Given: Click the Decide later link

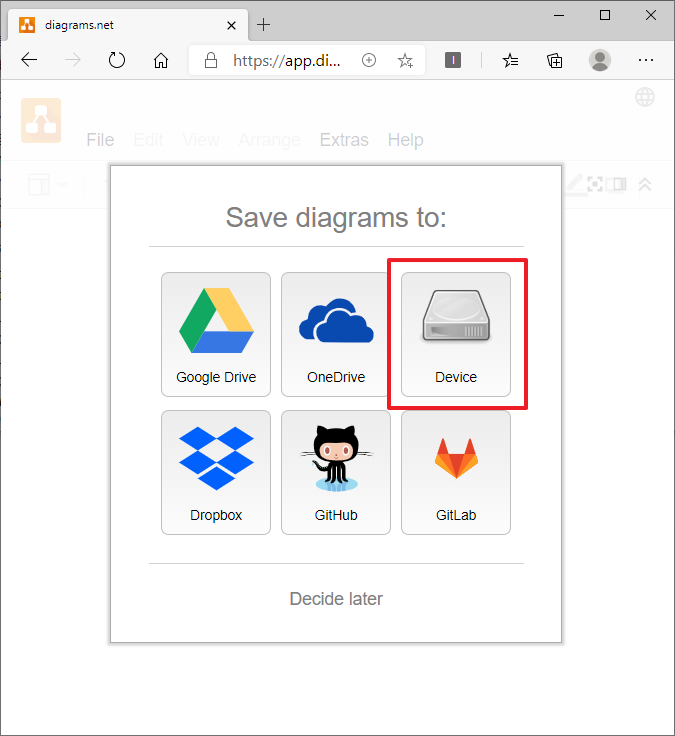Looking at the screenshot, I should click(336, 599).
